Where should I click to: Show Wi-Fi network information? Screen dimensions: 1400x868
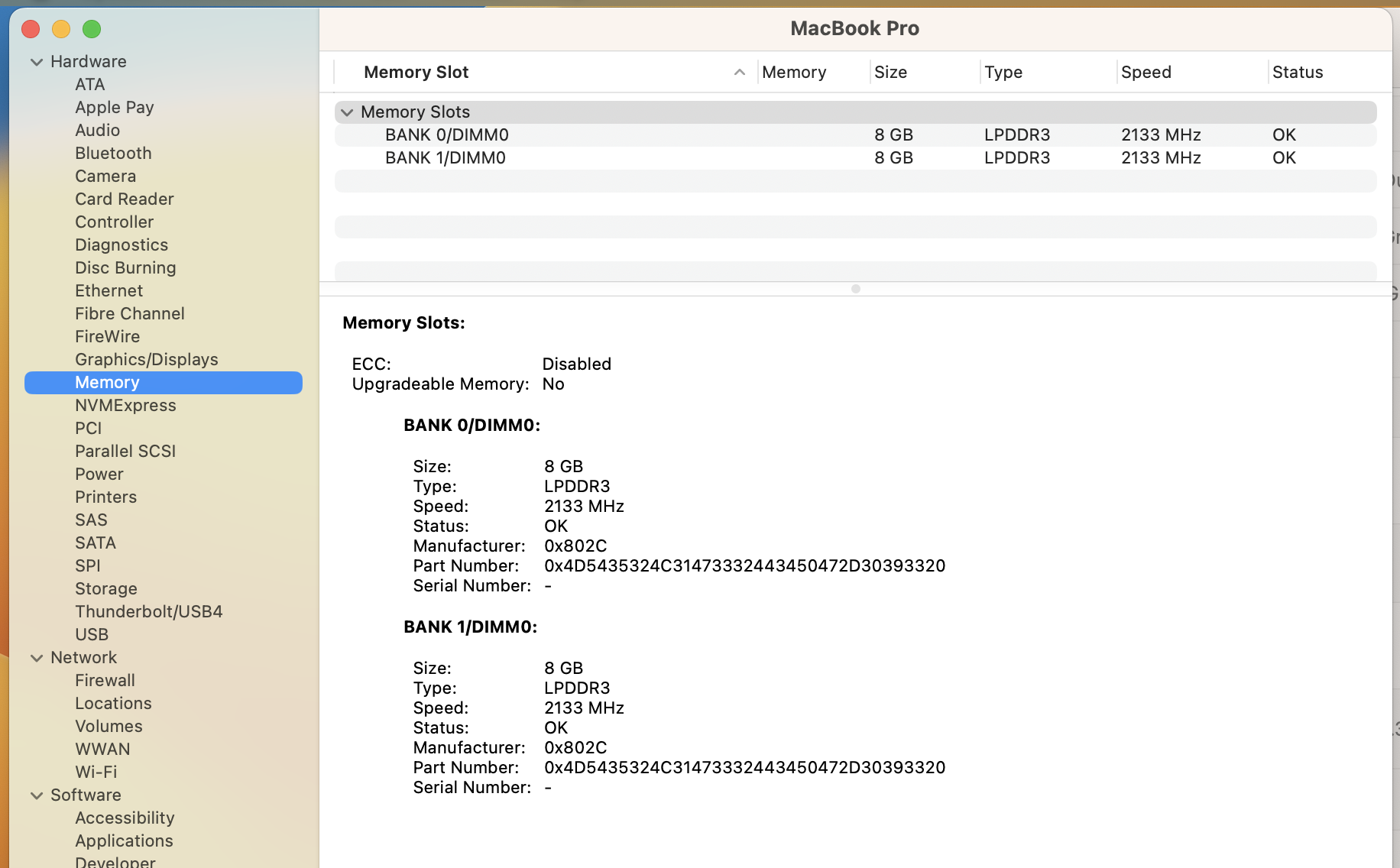(96, 772)
